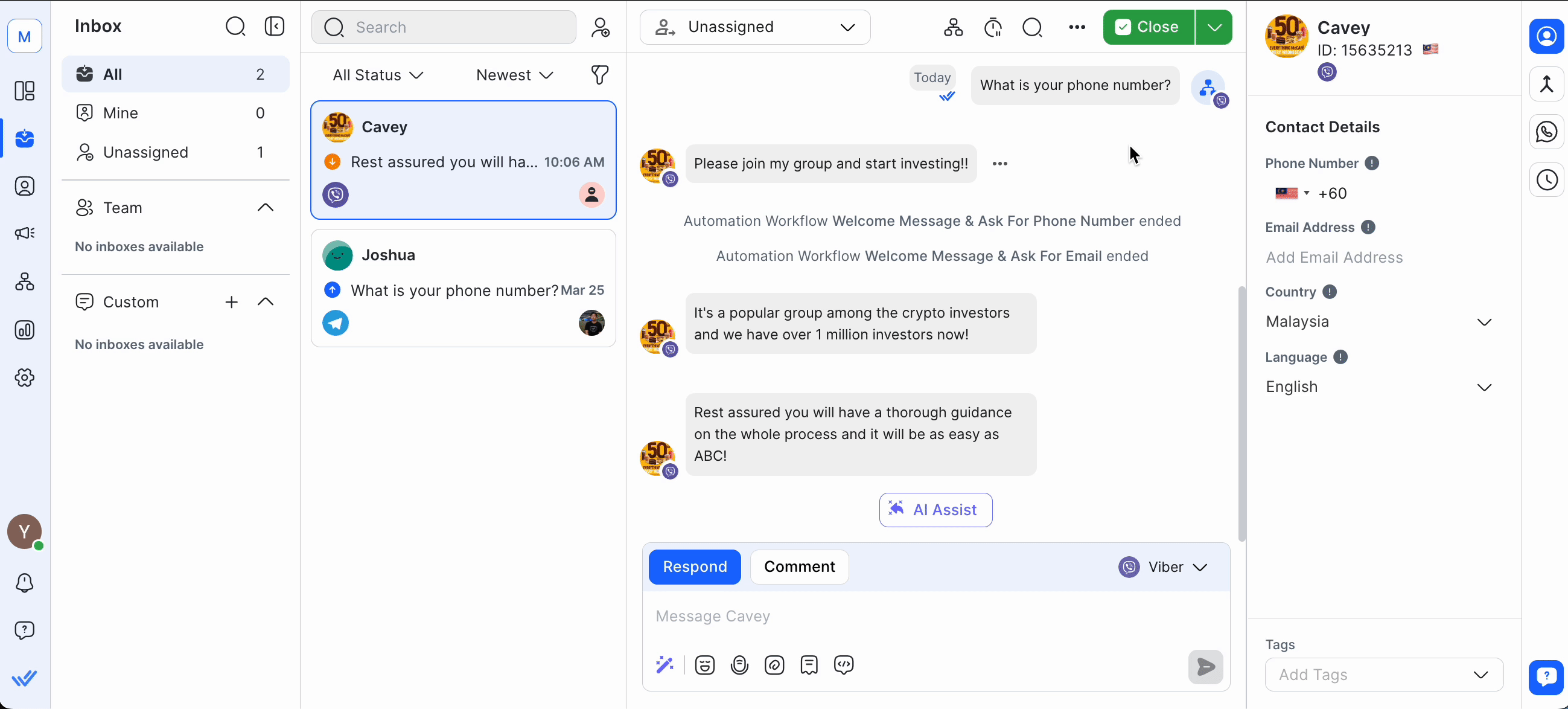Screen dimensions: 1568x709
Task: Open the timer/SLA icon in toolbar
Action: pyautogui.click(x=993, y=27)
